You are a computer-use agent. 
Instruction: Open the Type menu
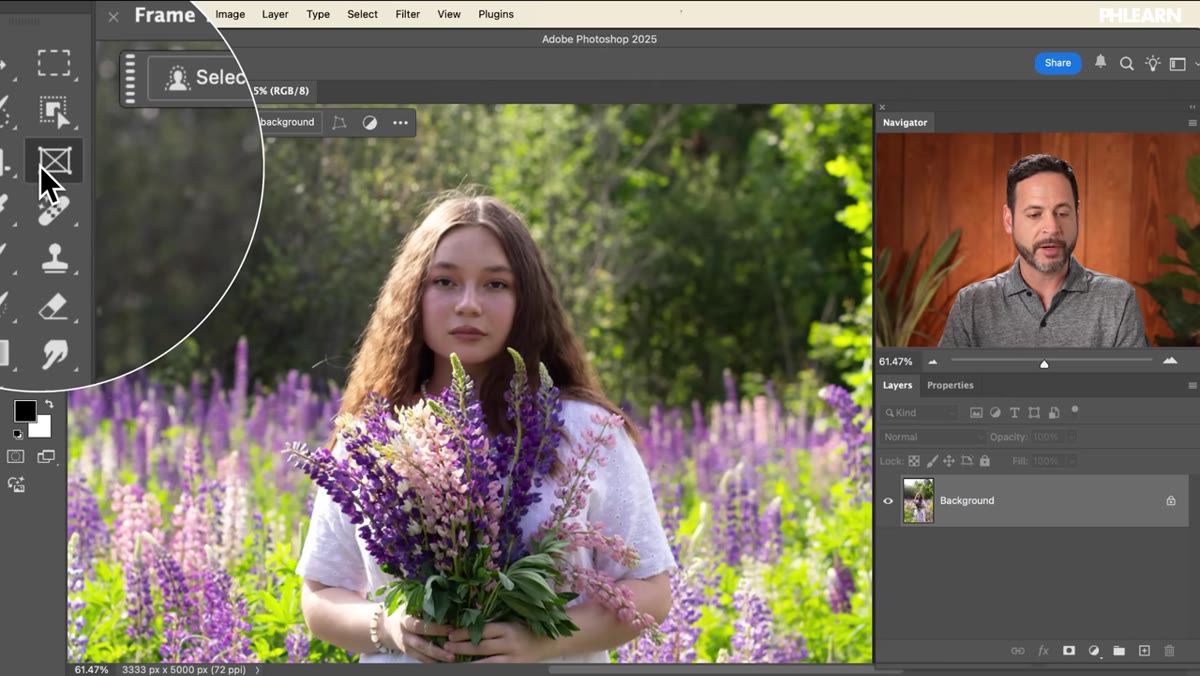tap(318, 14)
